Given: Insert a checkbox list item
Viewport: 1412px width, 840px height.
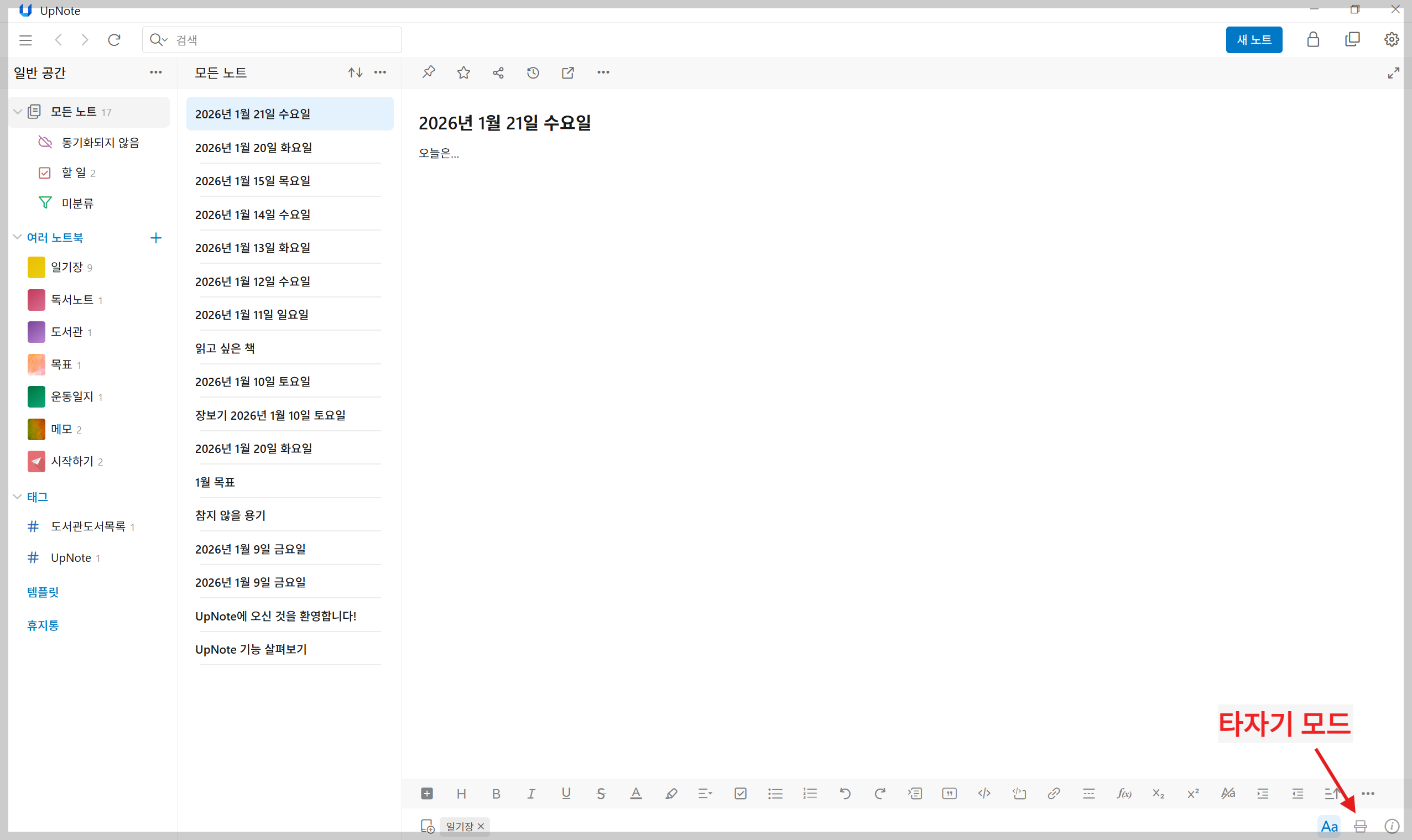Looking at the screenshot, I should (740, 794).
